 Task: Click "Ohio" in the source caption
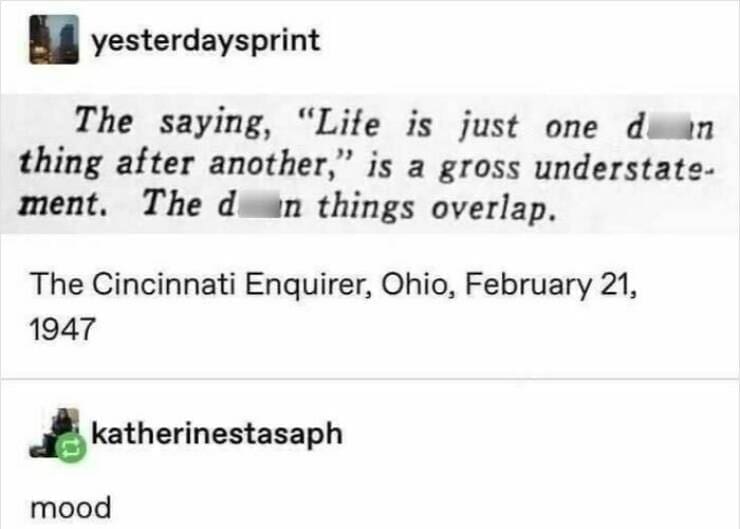[x=408, y=284]
